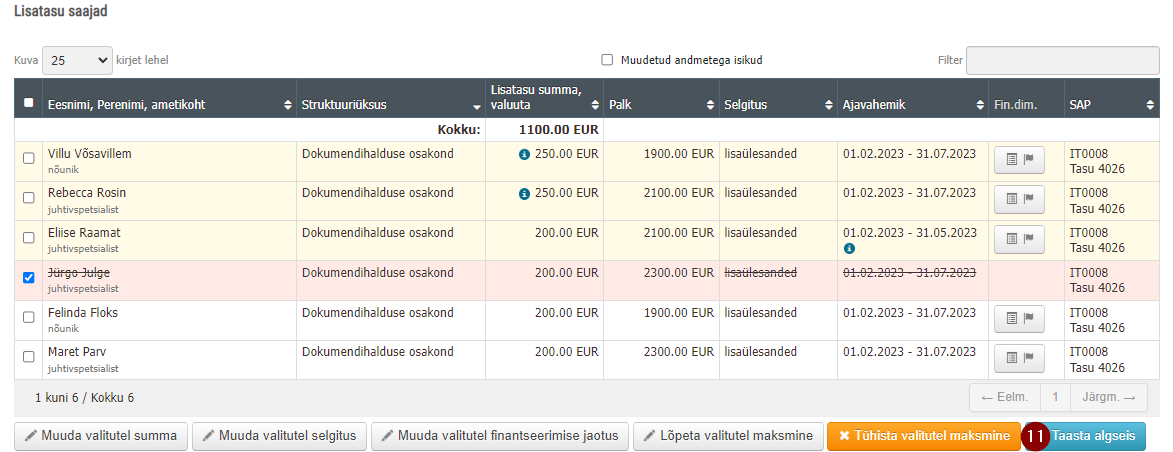
Task: Click Järgm. next page button
Action: (x=1109, y=397)
